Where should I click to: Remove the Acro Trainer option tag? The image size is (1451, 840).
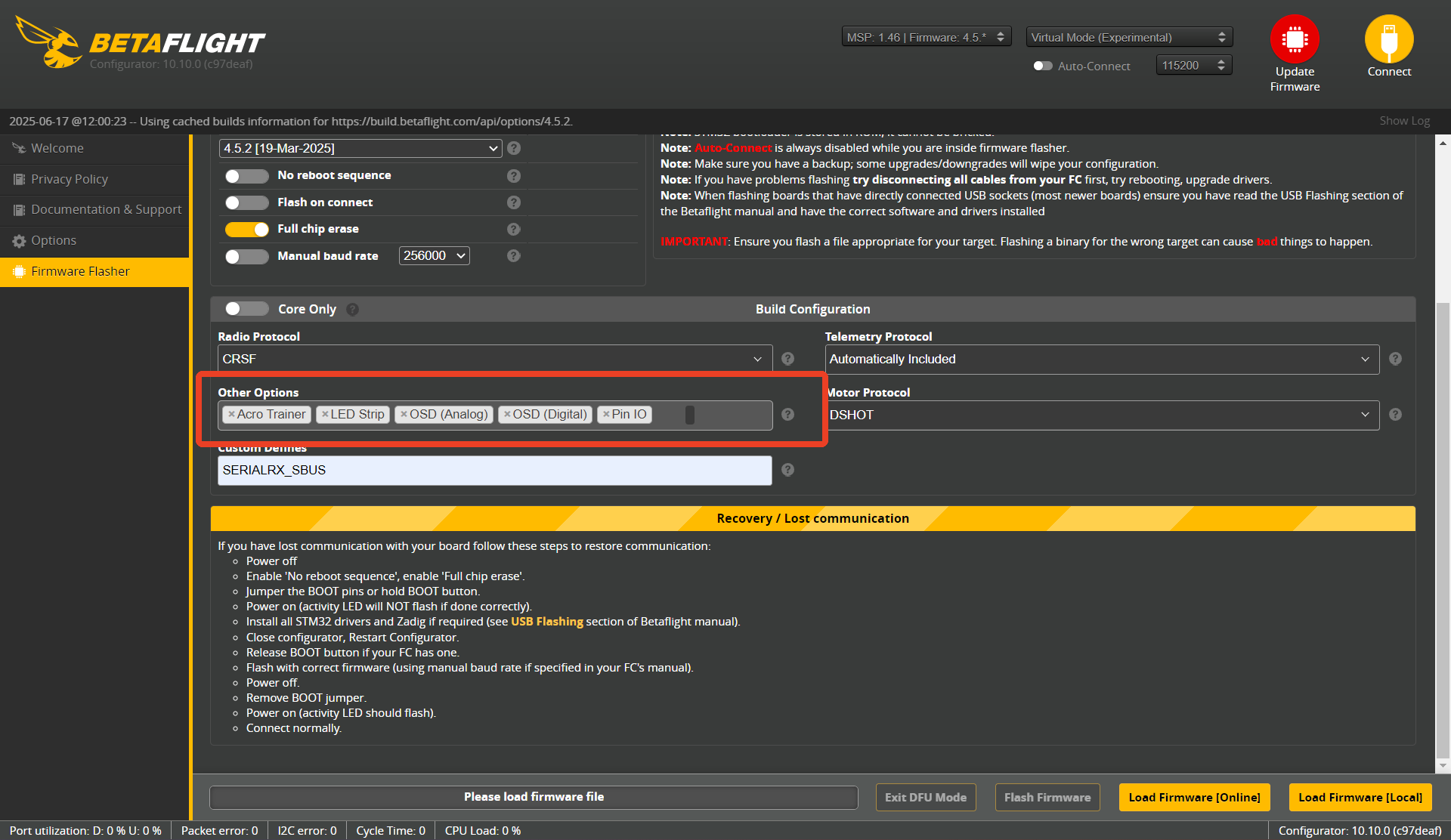pyautogui.click(x=231, y=414)
